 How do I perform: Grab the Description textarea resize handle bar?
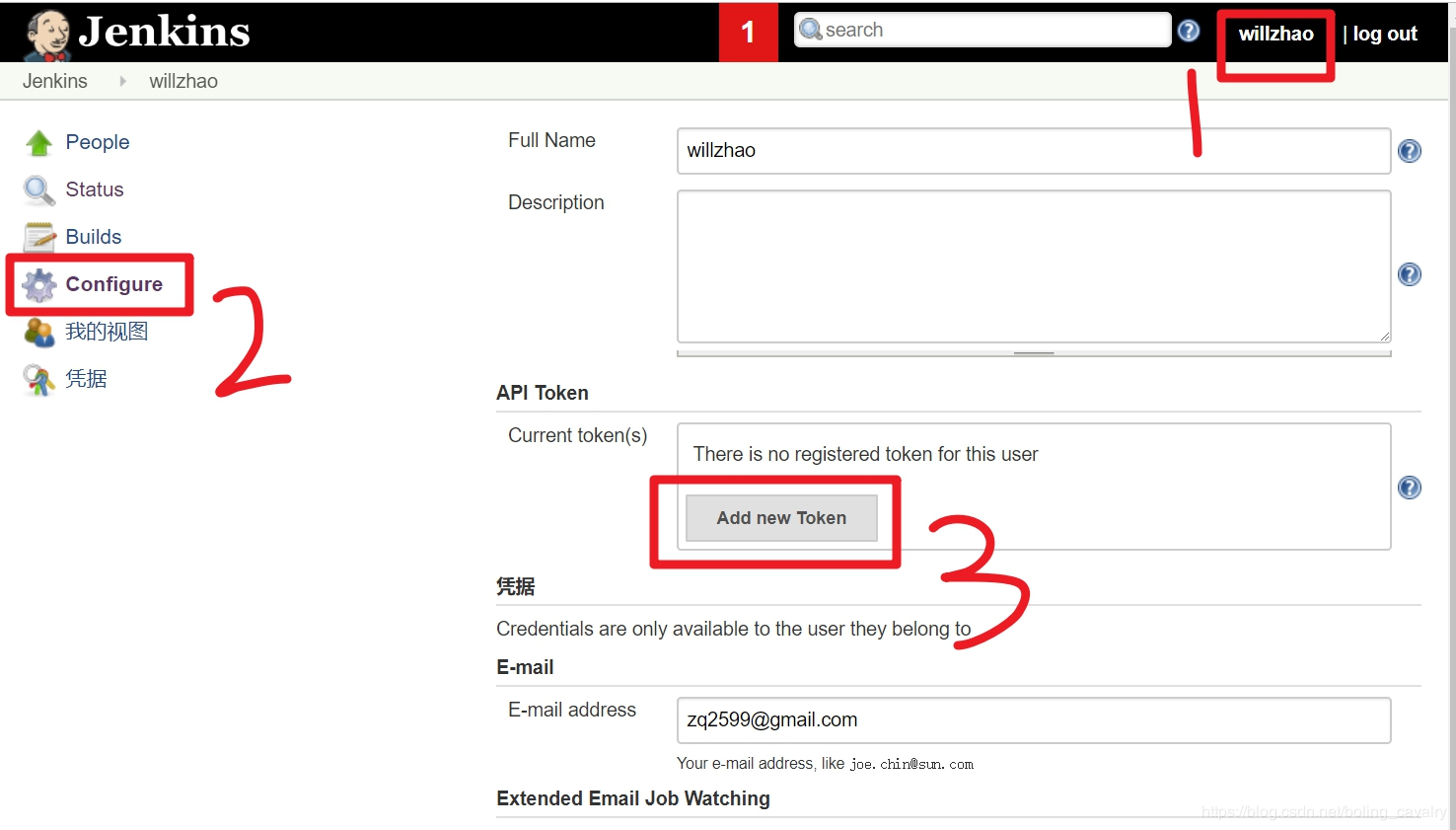[1034, 352]
